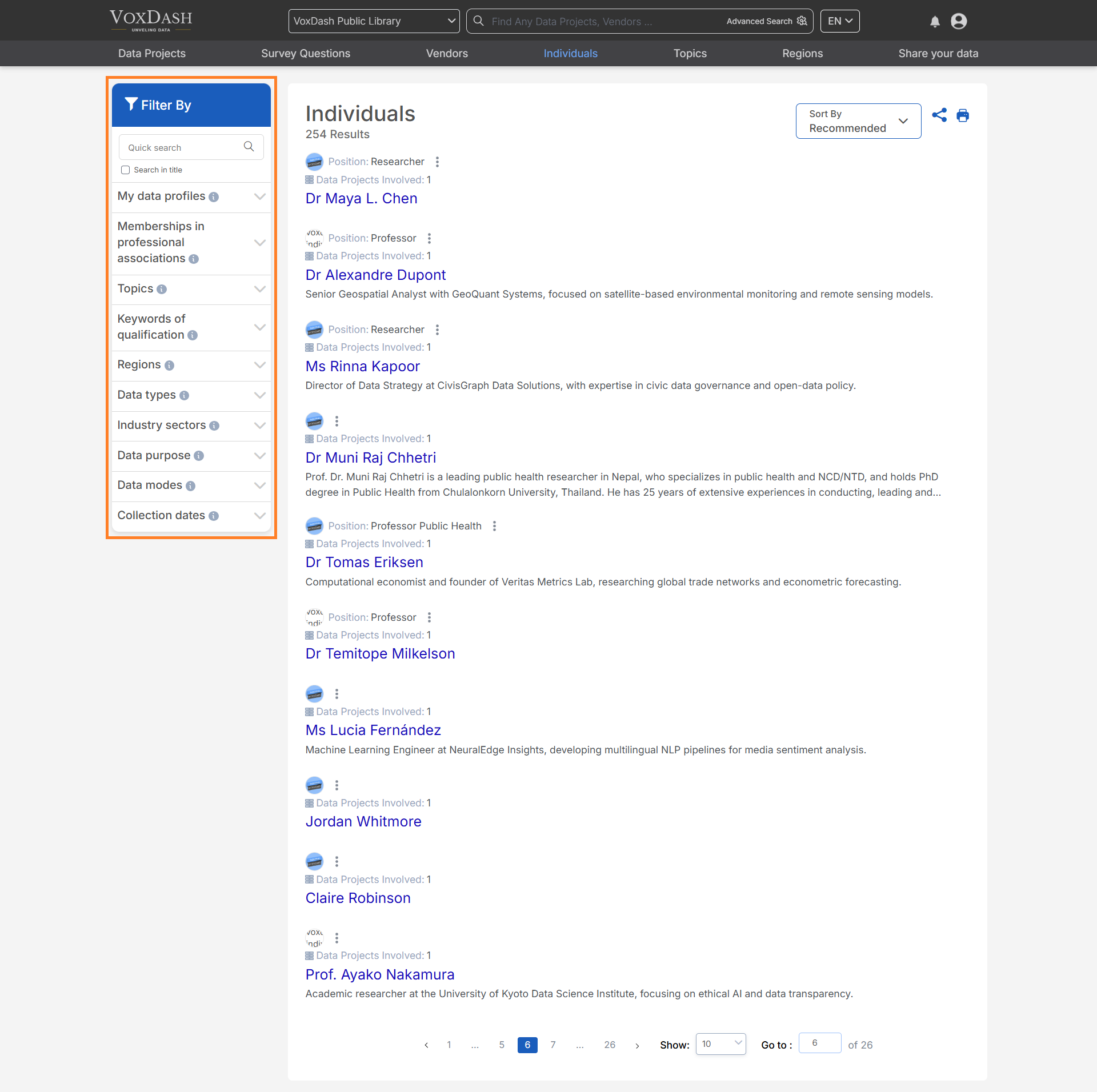Click the print icon in Individuals header
Viewport: 1097px width, 1092px height.
963,115
